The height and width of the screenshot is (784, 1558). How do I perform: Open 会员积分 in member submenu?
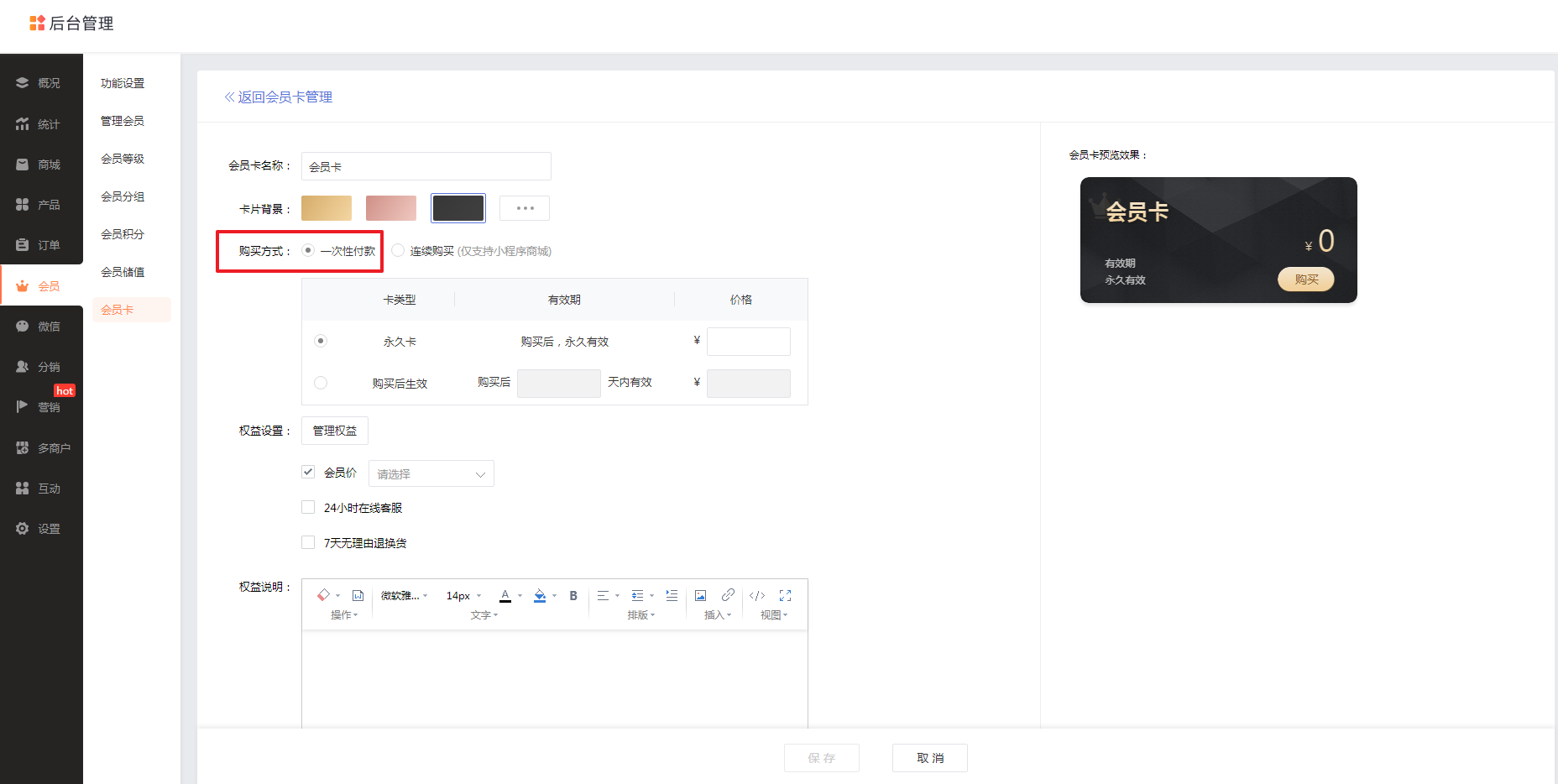123,234
